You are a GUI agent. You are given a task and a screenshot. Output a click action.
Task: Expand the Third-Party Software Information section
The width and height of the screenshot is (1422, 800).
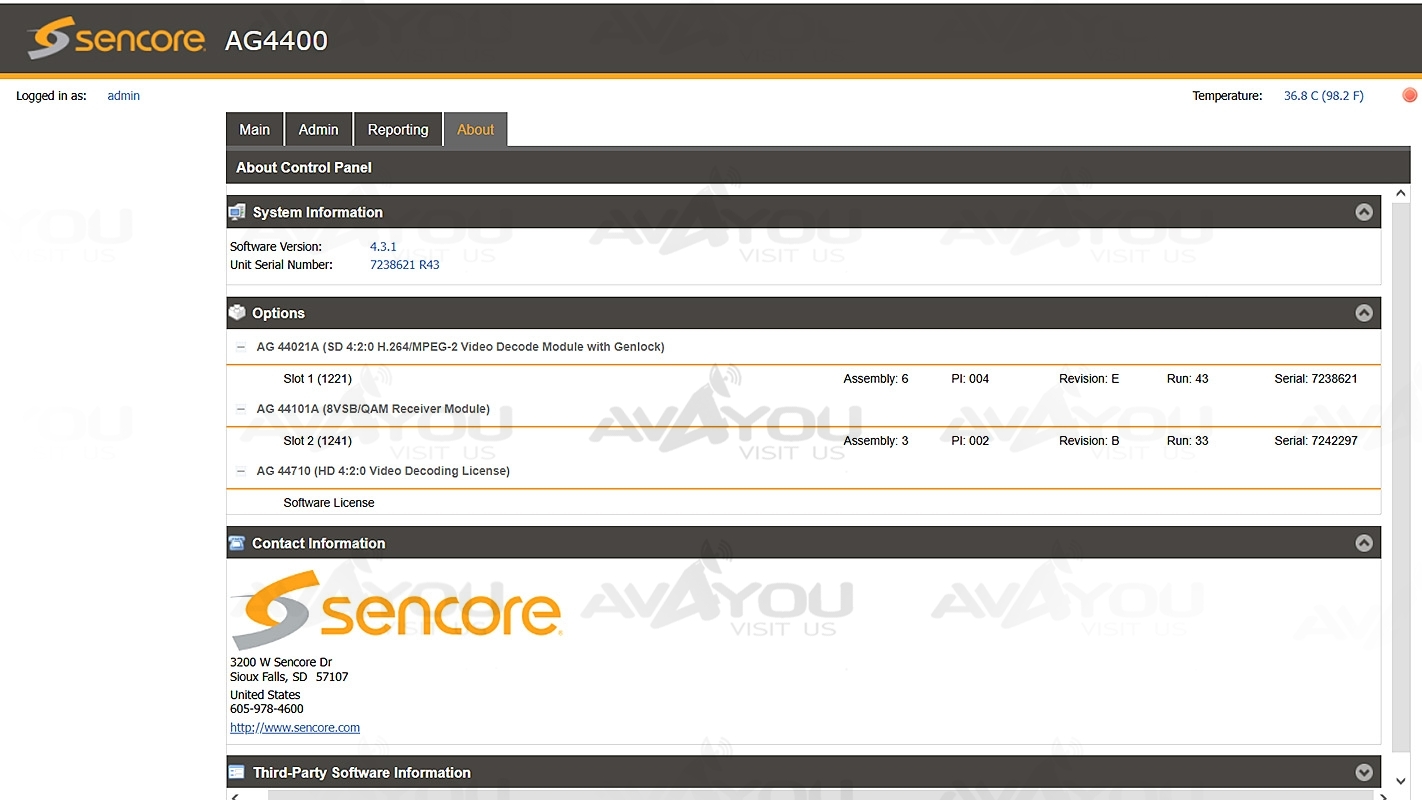pyautogui.click(x=1363, y=772)
